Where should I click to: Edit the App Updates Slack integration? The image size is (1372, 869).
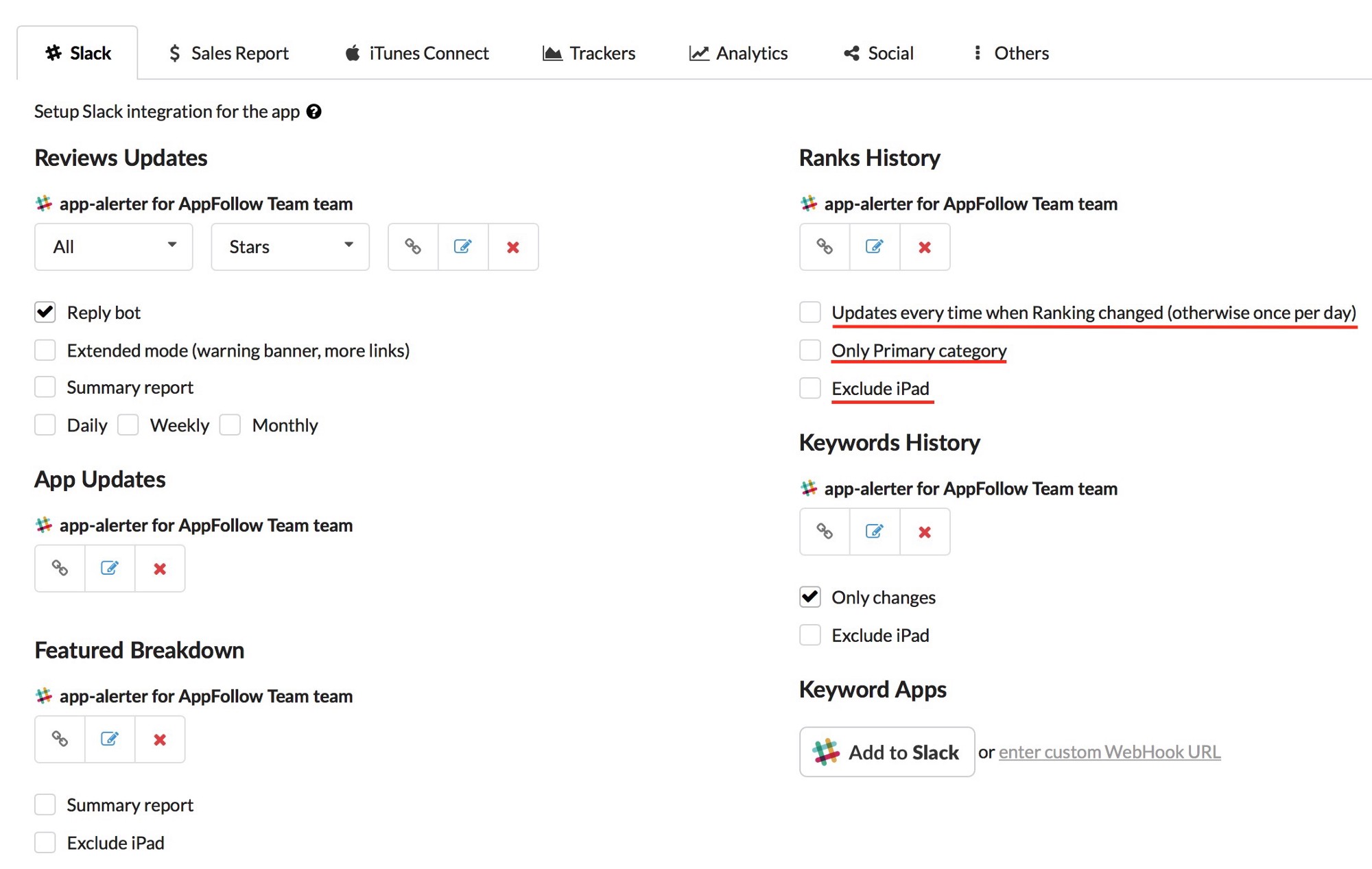click(x=110, y=568)
